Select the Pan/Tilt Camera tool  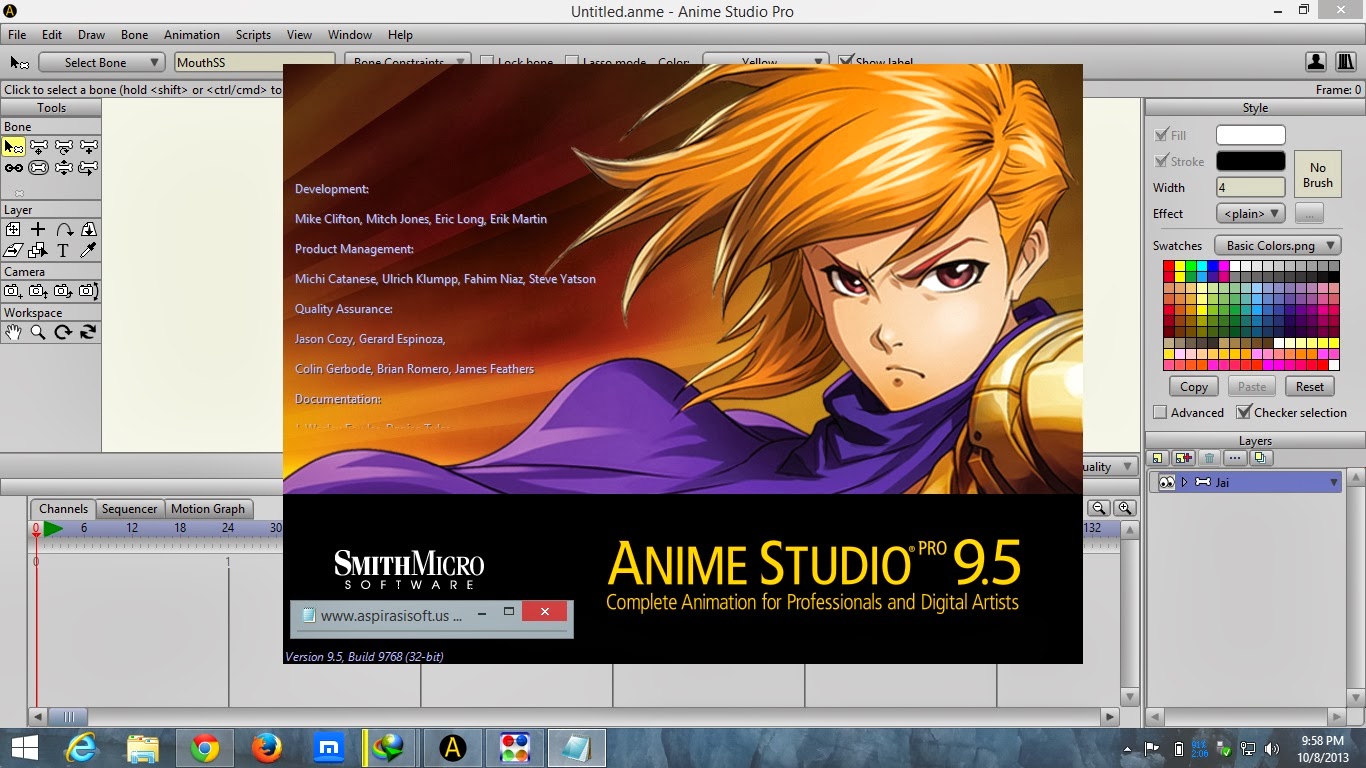tap(89, 292)
